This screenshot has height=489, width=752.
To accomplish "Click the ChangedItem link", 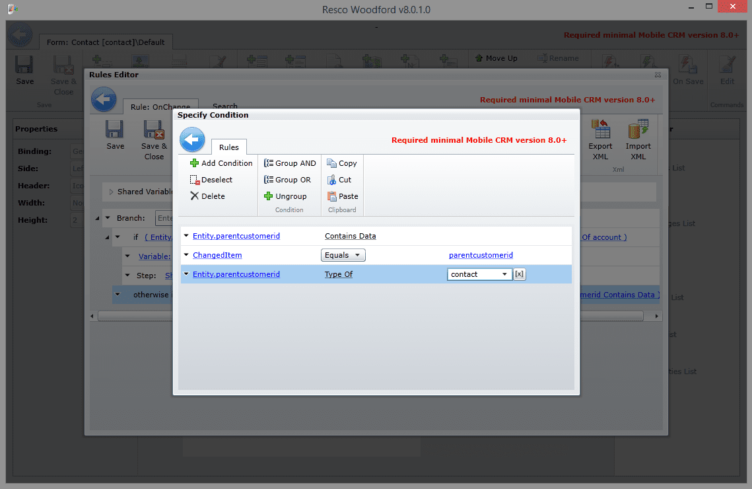I will point(217,255).
